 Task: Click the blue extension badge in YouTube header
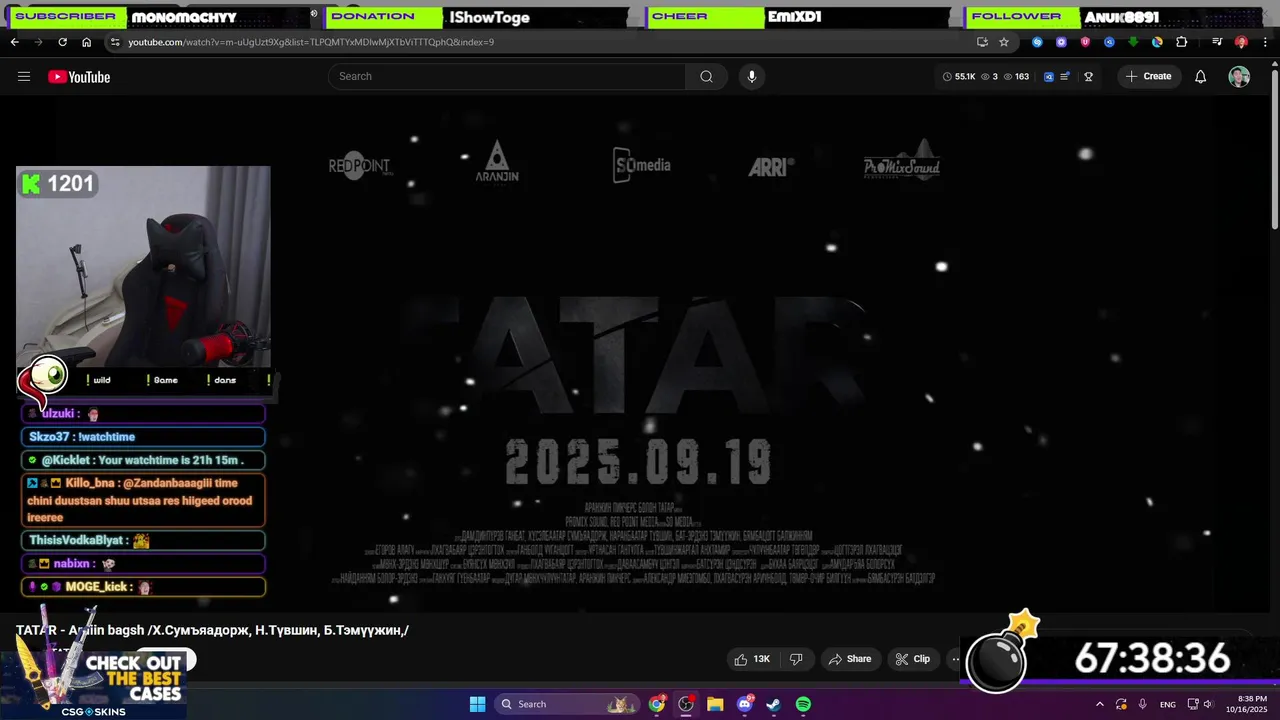tap(1049, 77)
